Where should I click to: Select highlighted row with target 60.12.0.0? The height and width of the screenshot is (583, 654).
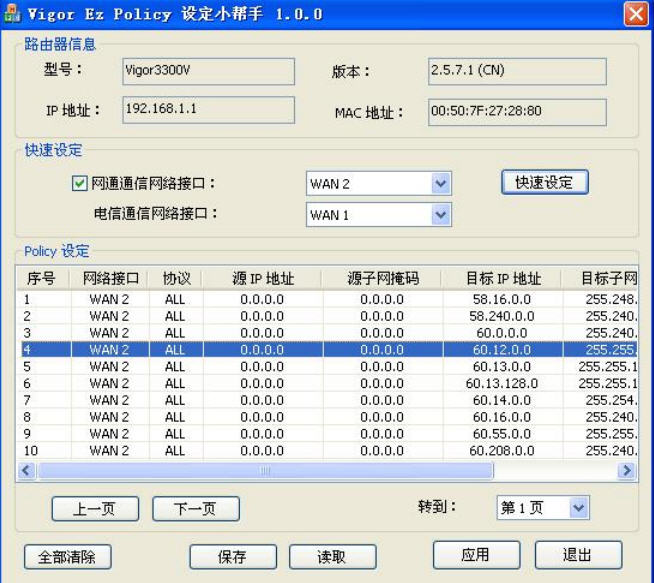tap(329, 349)
